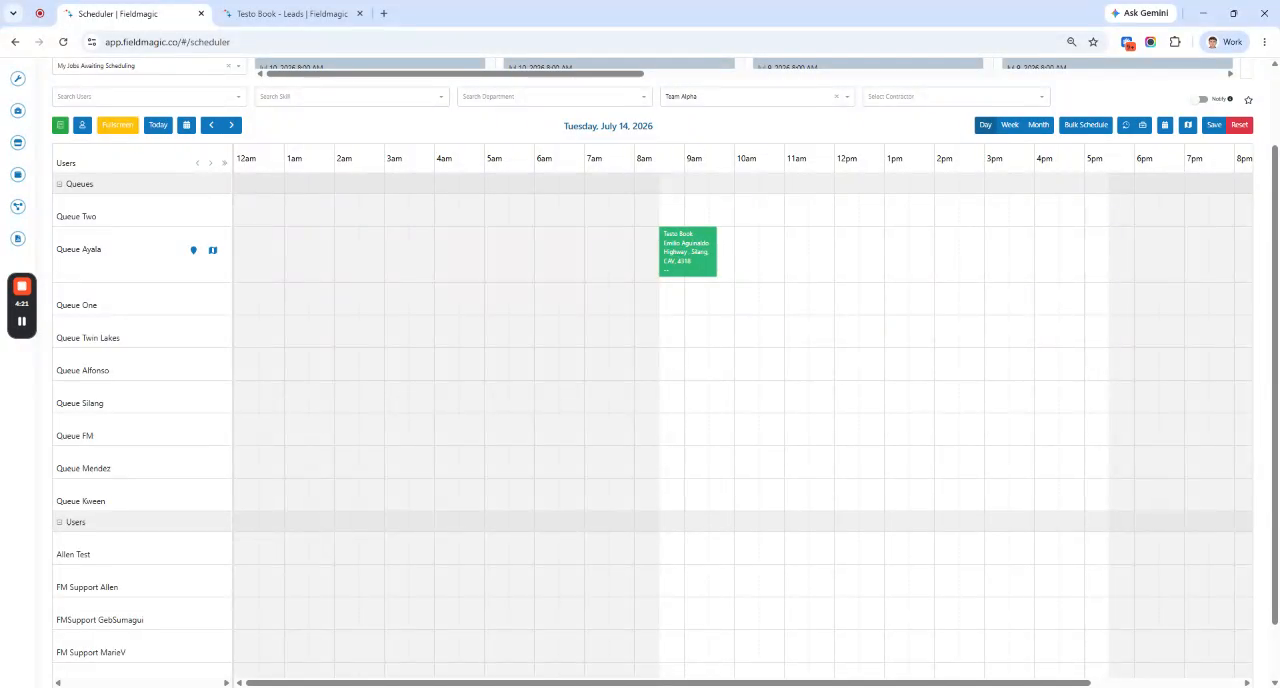Click the bottom timeline horizontal scrollbar
This screenshot has width=1280, height=688.
tap(668, 683)
